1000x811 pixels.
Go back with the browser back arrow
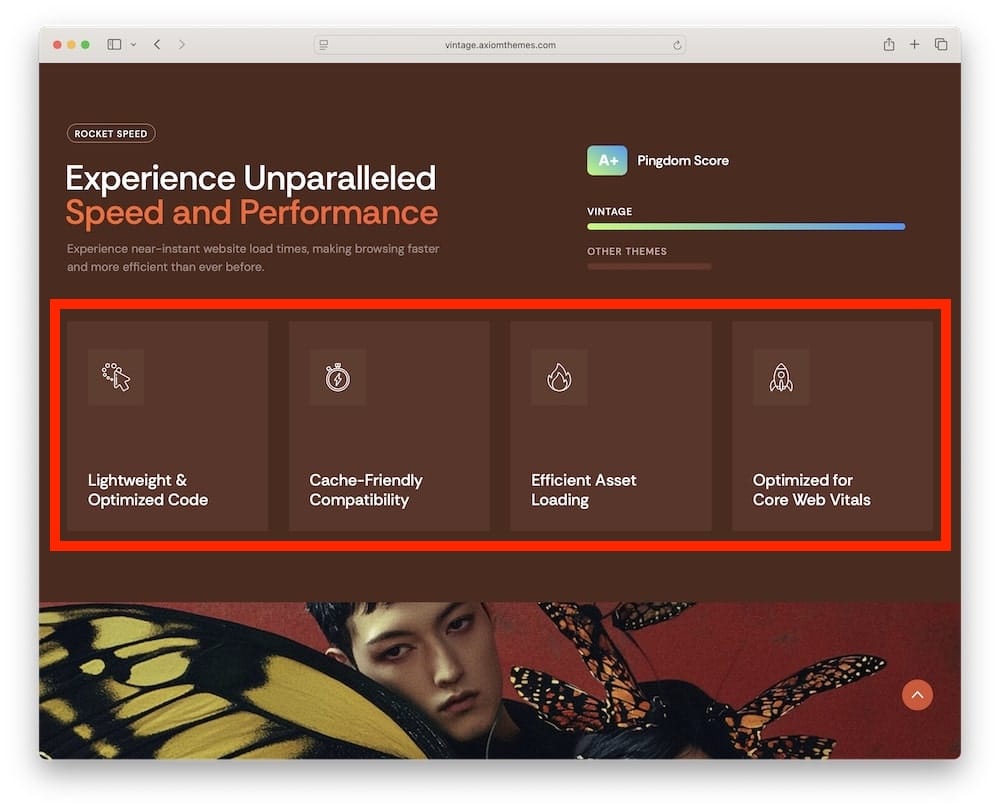tap(157, 44)
